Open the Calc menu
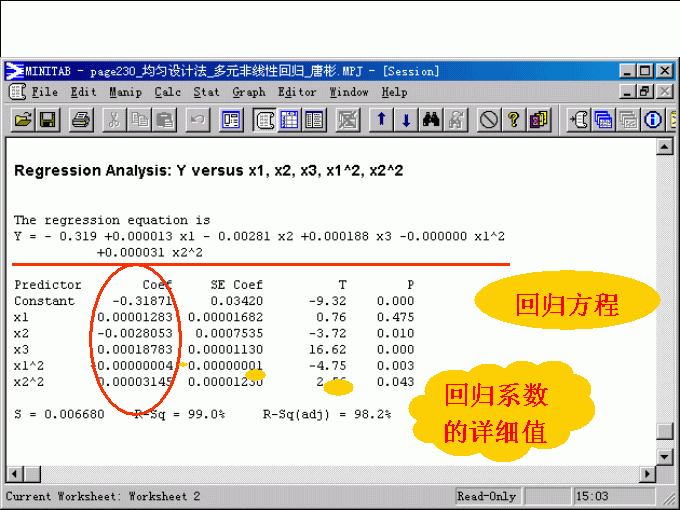The height and width of the screenshot is (510, 680). 168,92
